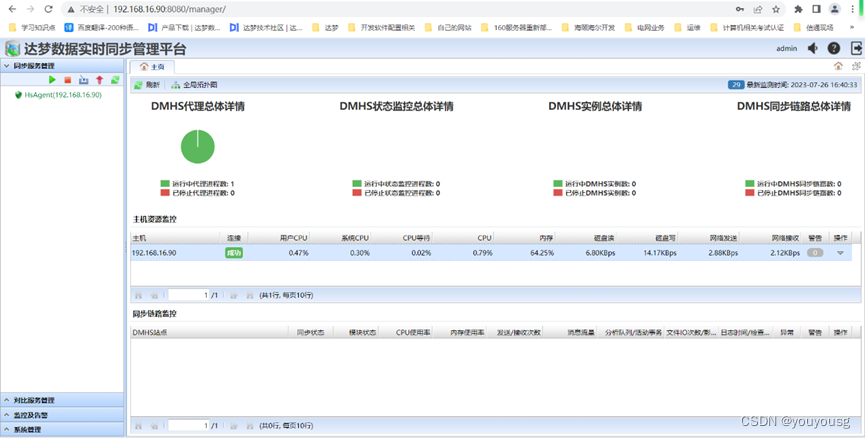Click the logout exit icon at the top right

coord(856,49)
